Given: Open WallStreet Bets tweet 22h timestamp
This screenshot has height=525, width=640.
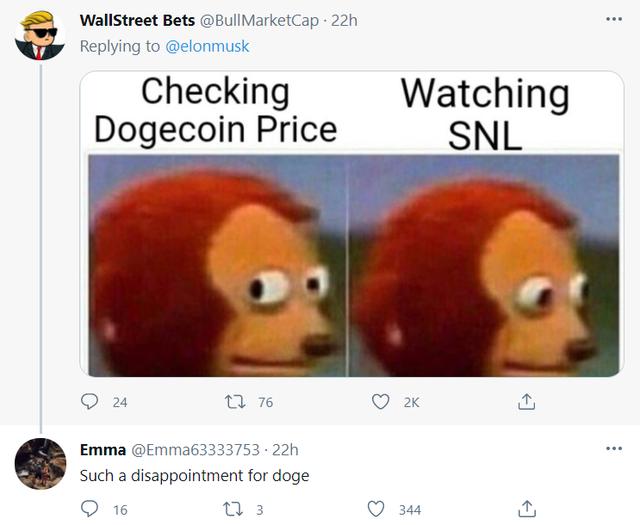Looking at the screenshot, I should 344,20.
